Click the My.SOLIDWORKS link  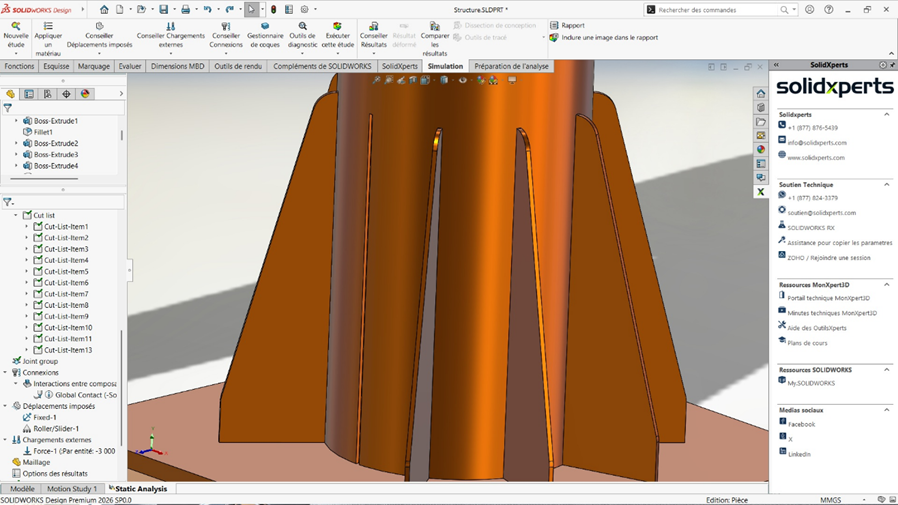pyautogui.click(x=810, y=383)
